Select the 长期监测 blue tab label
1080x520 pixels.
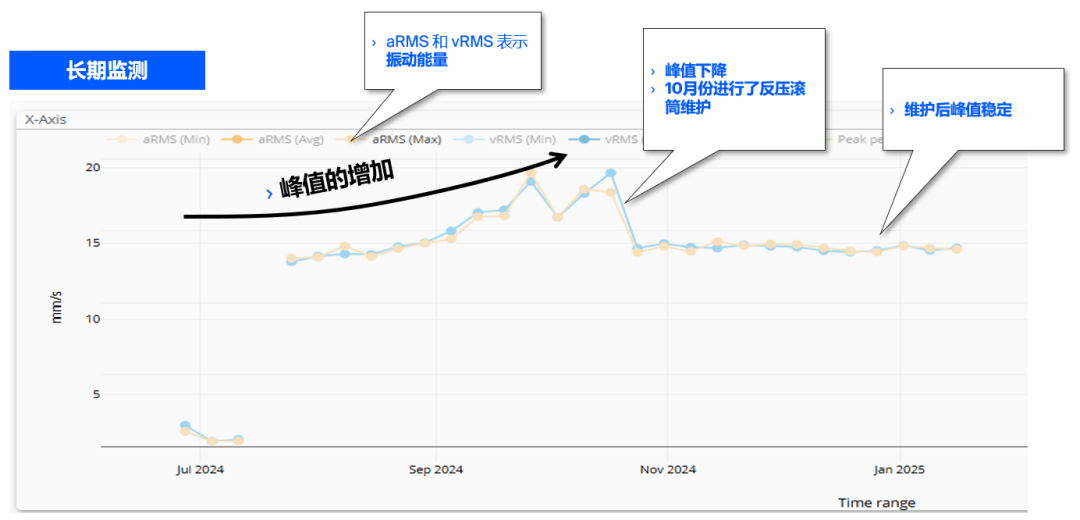click(107, 70)
